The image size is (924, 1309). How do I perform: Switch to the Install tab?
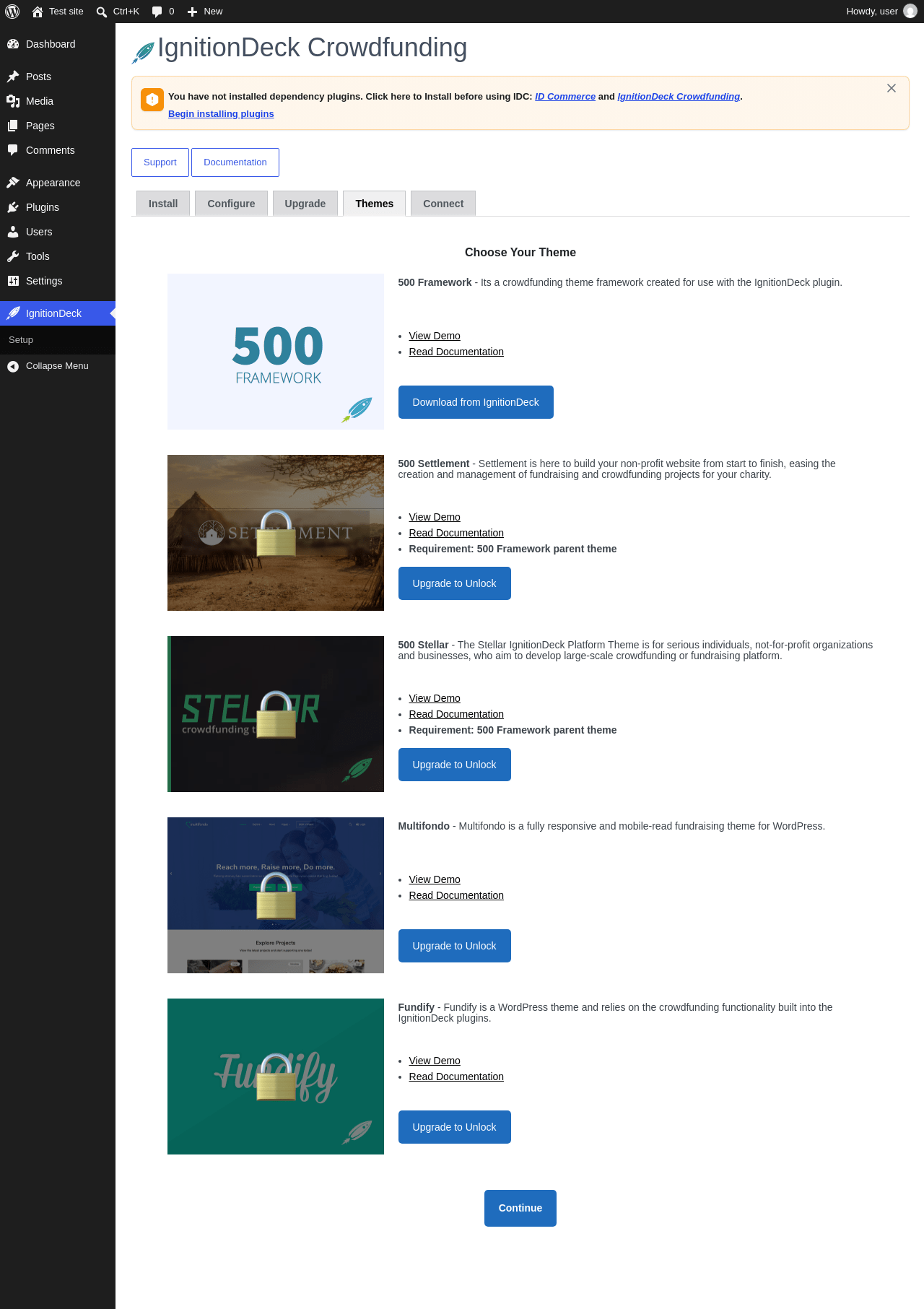[163, 204]
